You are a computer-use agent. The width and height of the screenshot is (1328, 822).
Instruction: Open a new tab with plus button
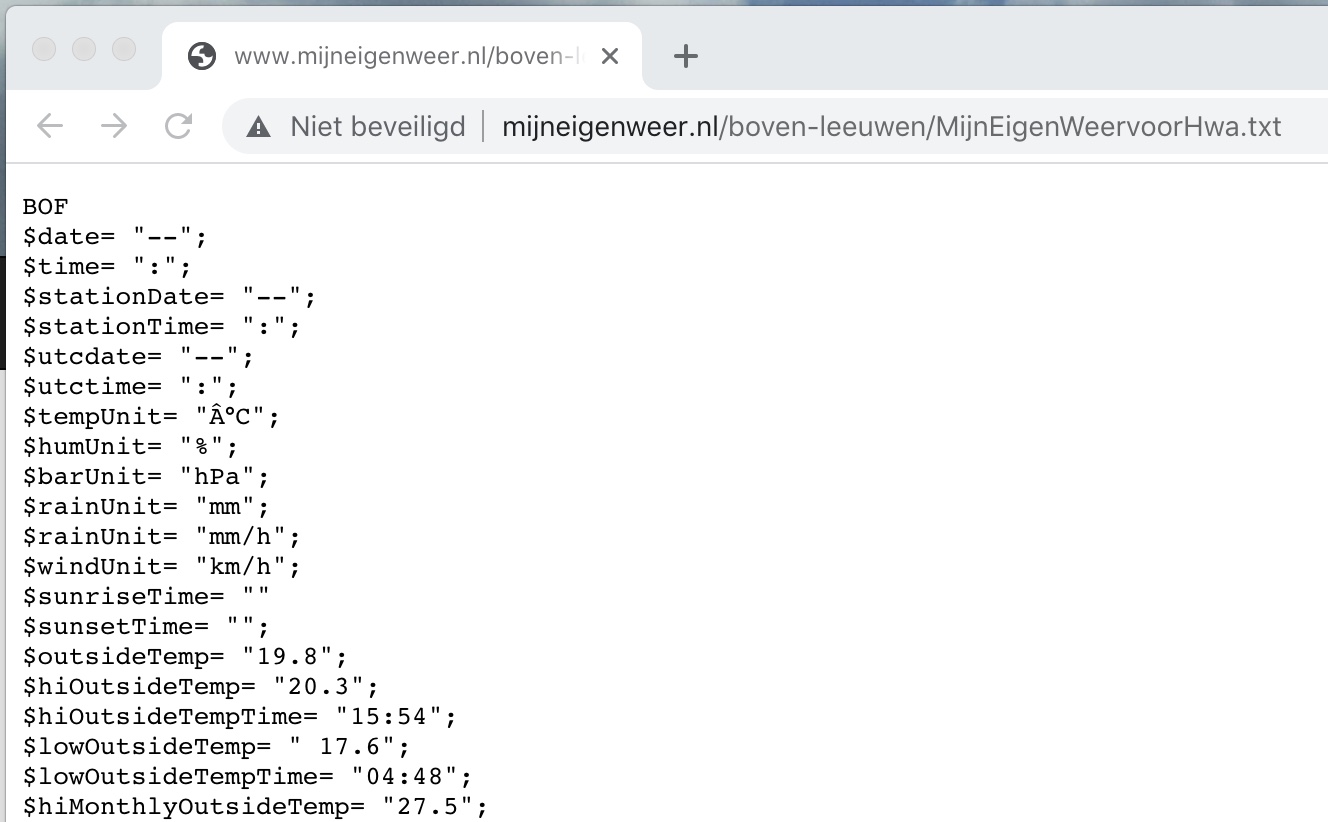(685, 57)
